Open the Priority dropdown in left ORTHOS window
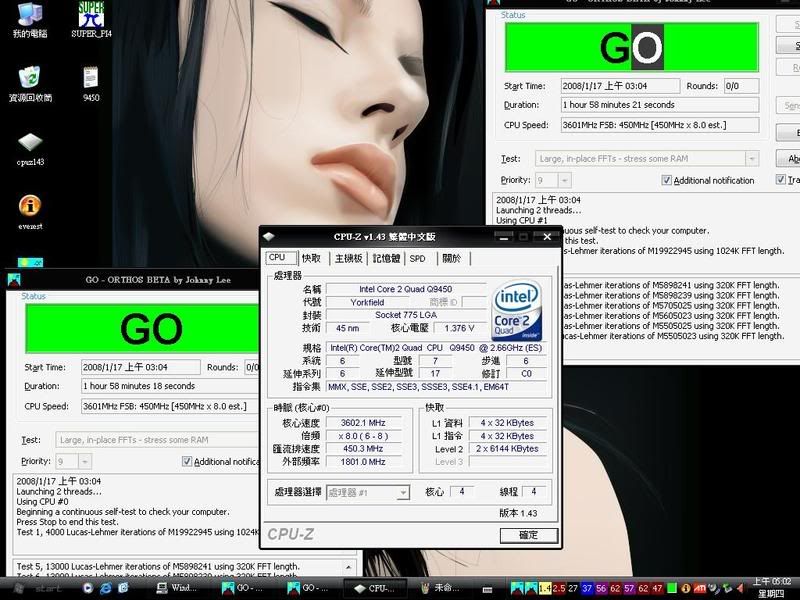This screenshot has height=600, width=800. click(85, 461)
